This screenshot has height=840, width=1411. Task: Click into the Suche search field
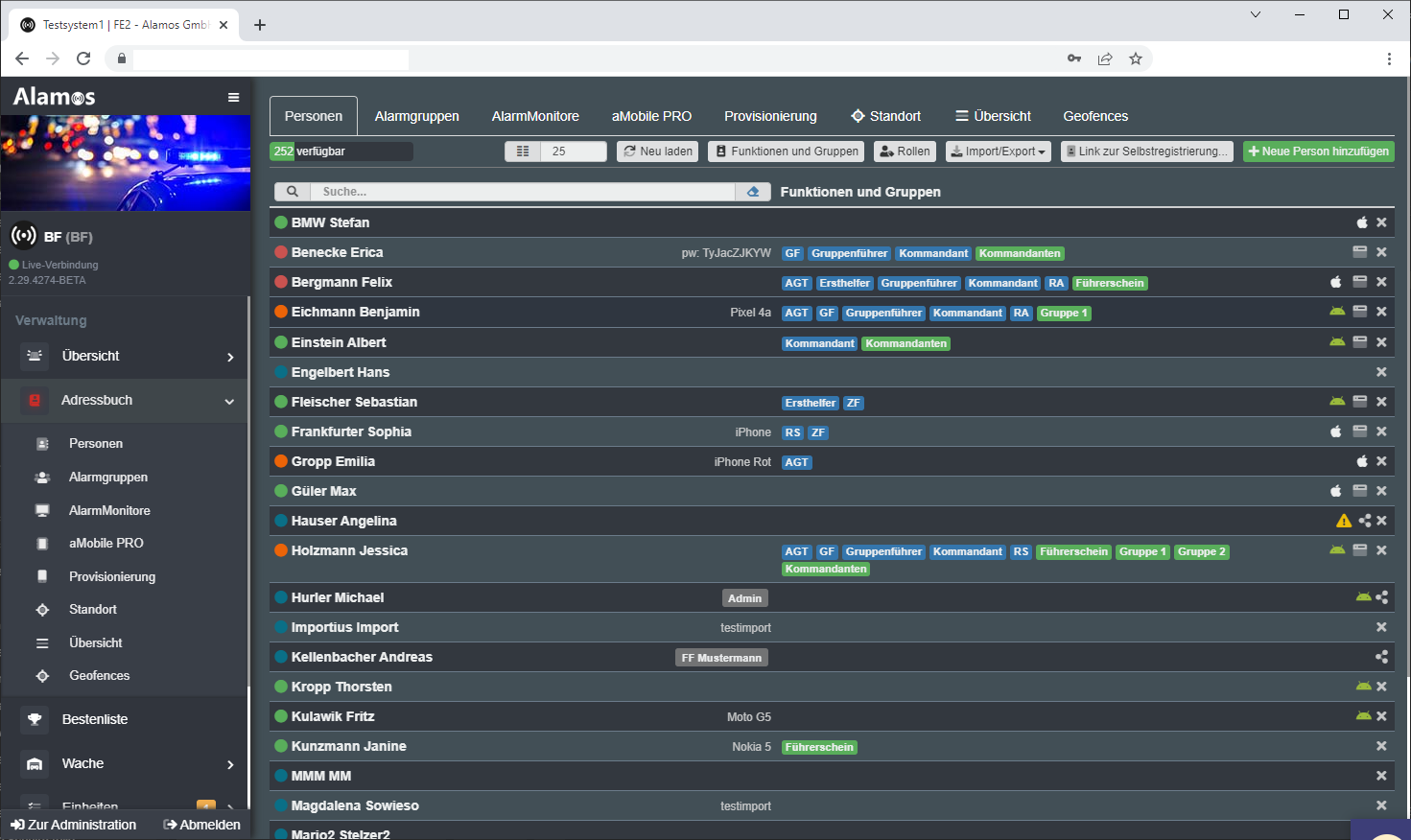[x=523, y=192]
